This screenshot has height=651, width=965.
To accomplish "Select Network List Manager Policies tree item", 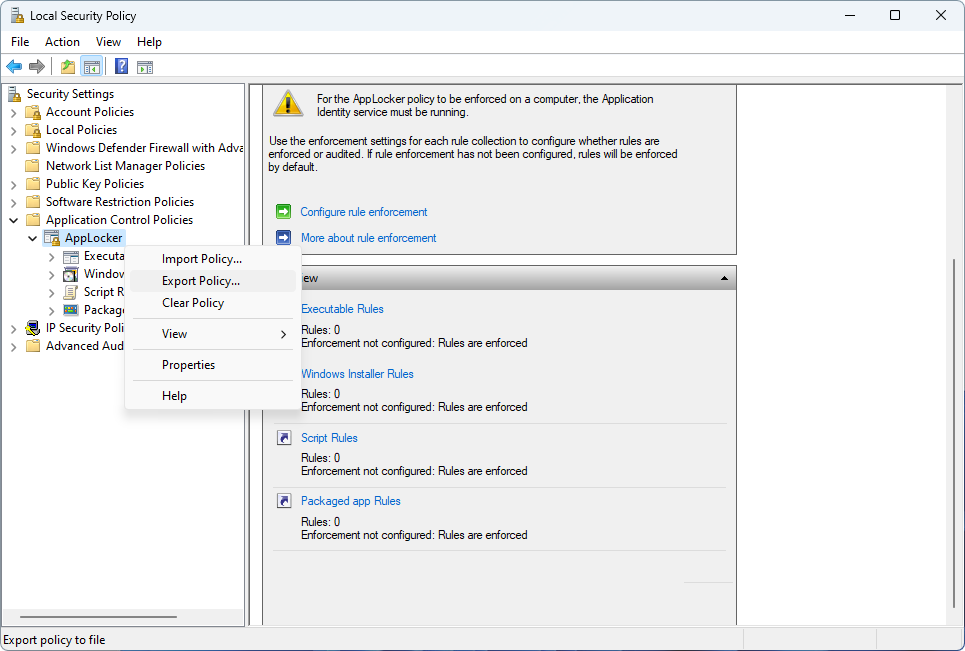I will (125, 166).
